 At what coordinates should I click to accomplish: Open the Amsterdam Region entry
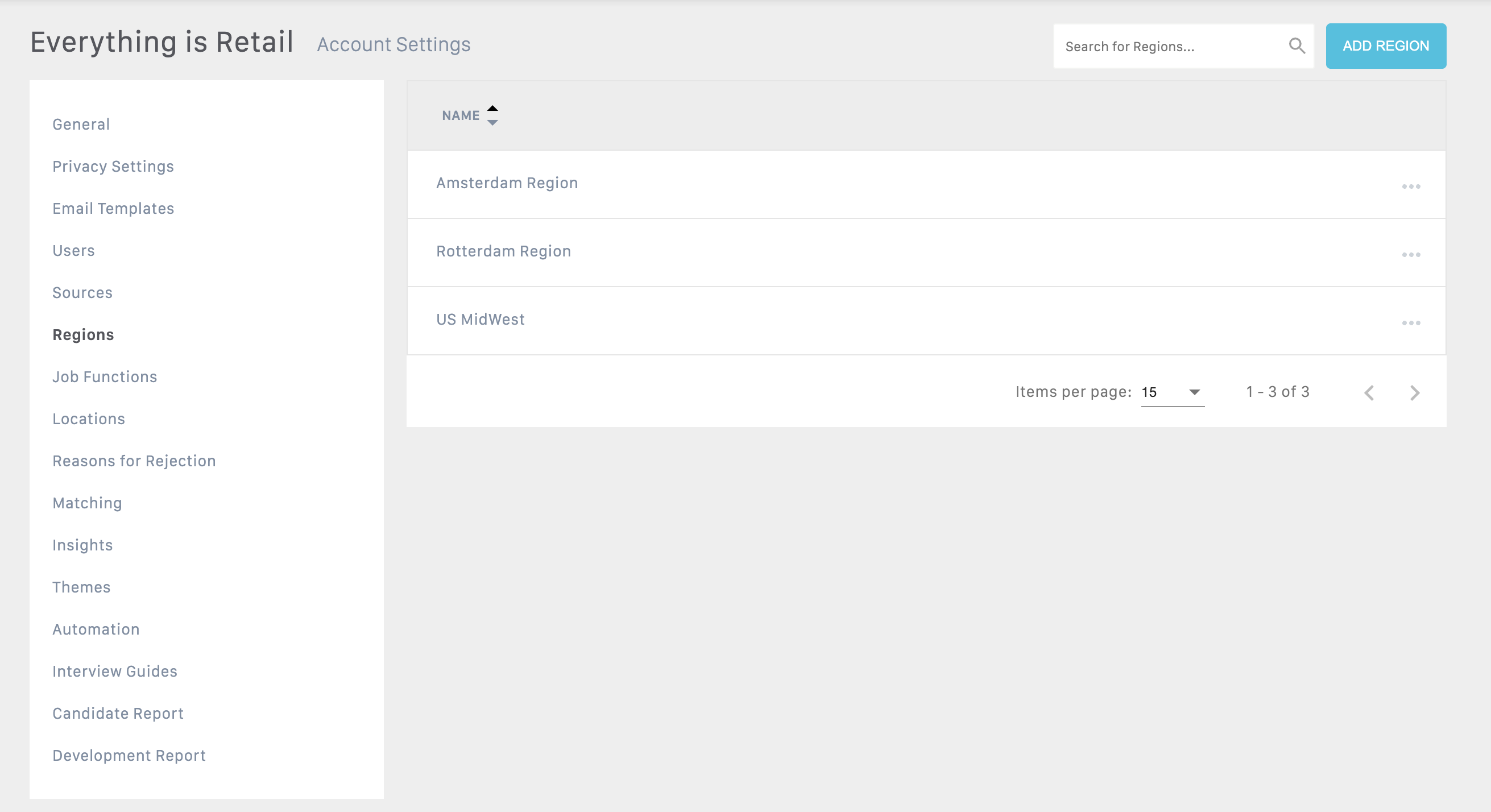coord(507,184)
